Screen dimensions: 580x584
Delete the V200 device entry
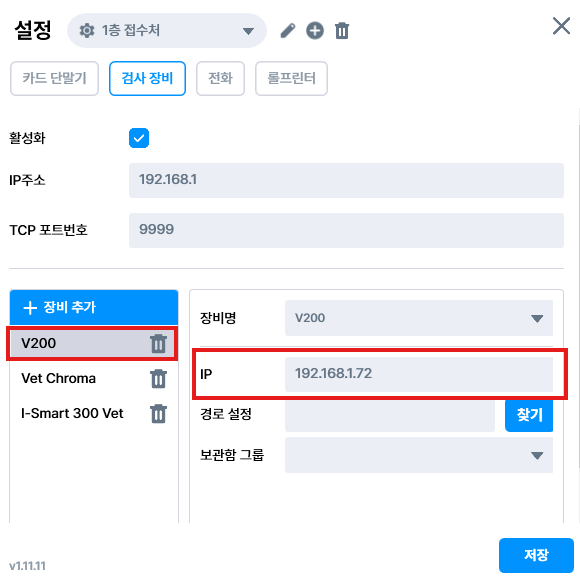click(158, 343)
